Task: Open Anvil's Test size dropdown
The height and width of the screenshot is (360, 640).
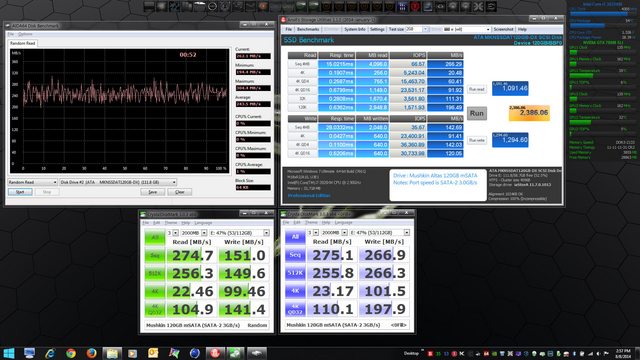Action: pos(417,29)
